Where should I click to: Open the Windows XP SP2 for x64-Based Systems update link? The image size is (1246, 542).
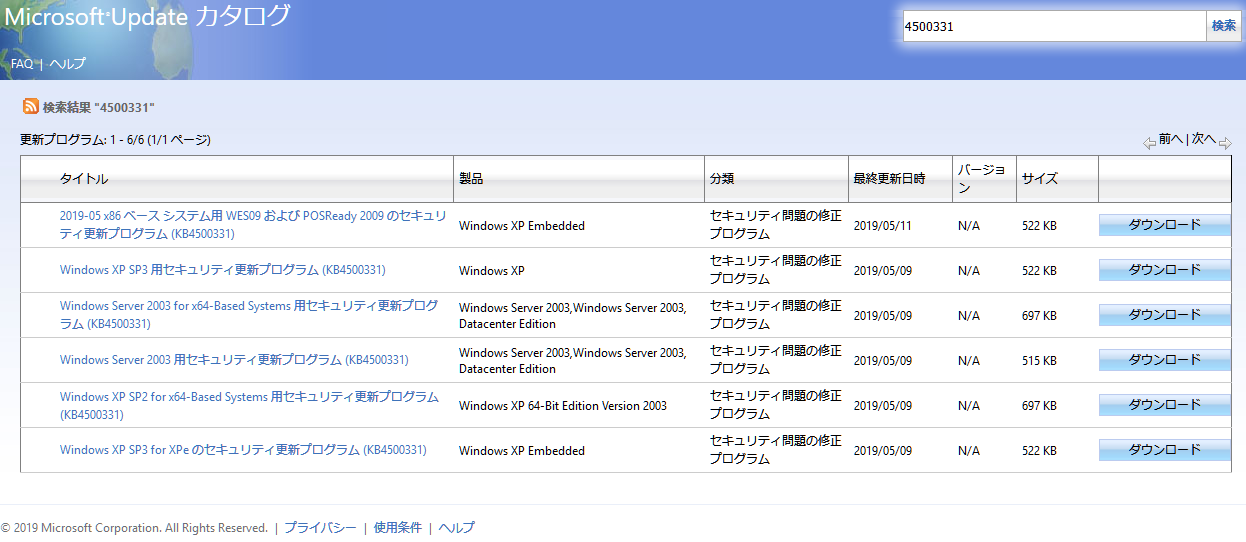pyautogui.click(x=249, y=405)
